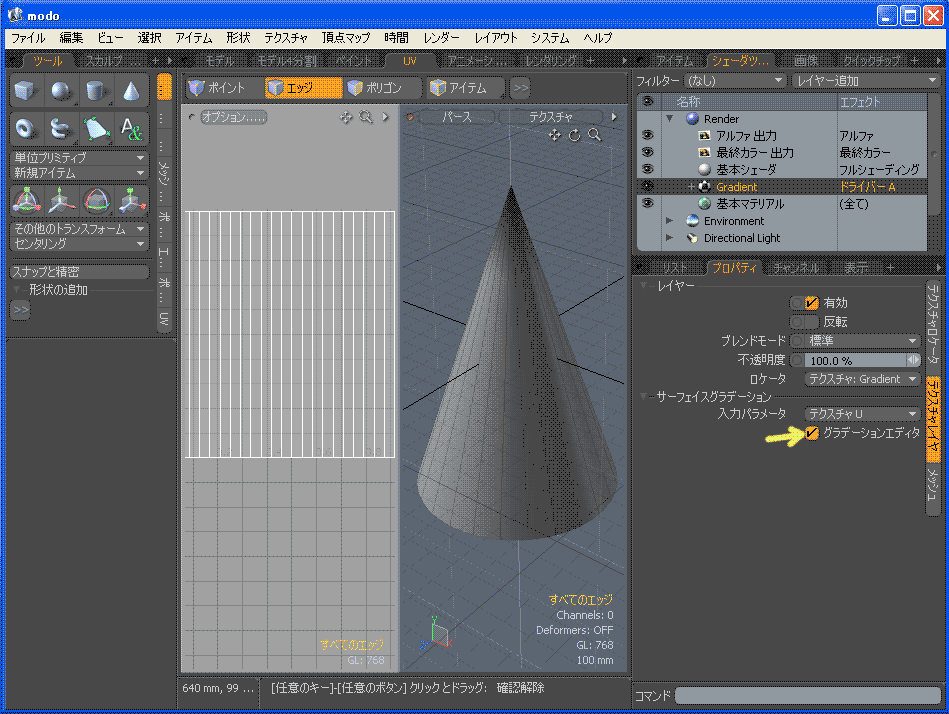Image resolution: width=949 pixels, height=714 pixels.
Task: Click the 不透明度 100.0 % slider field
Action: (855, 361)
